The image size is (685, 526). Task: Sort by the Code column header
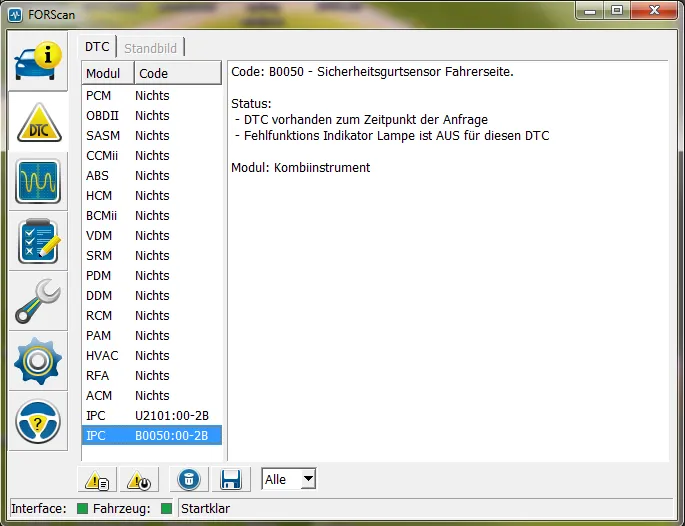(177, 73)
